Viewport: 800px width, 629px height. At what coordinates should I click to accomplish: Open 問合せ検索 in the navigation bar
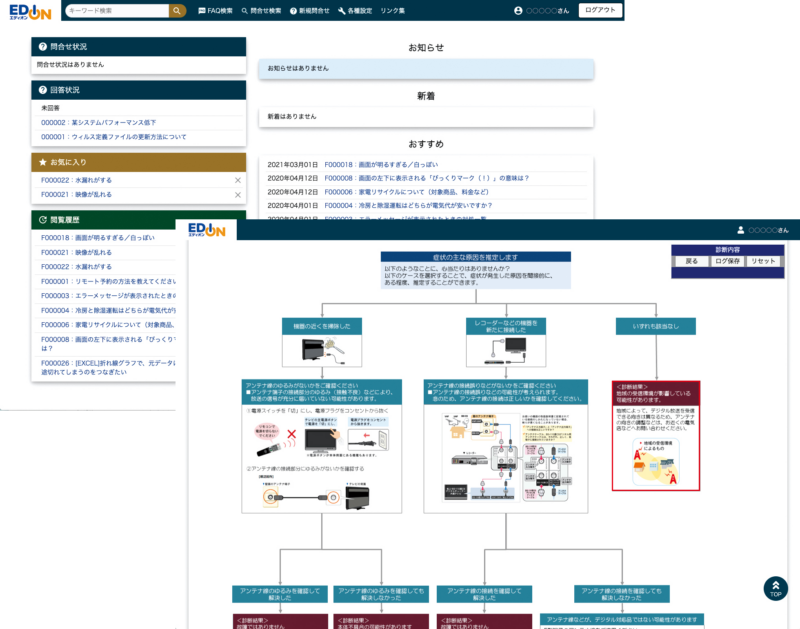261,10
